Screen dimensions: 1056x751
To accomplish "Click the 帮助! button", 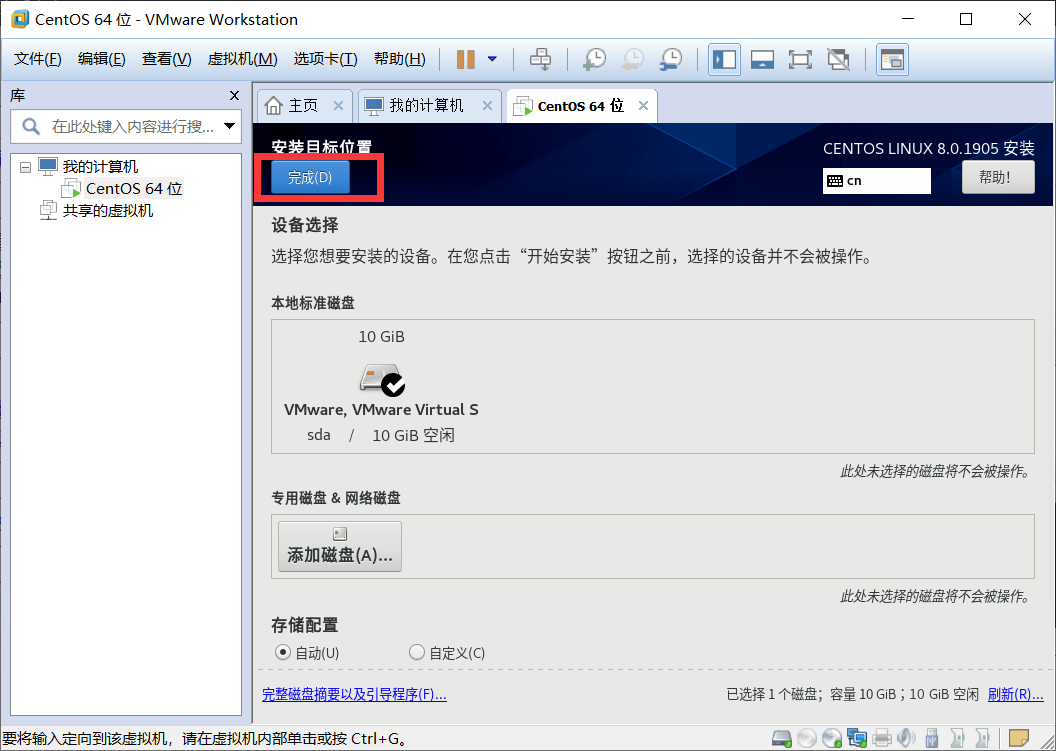I will click(997, 178).
